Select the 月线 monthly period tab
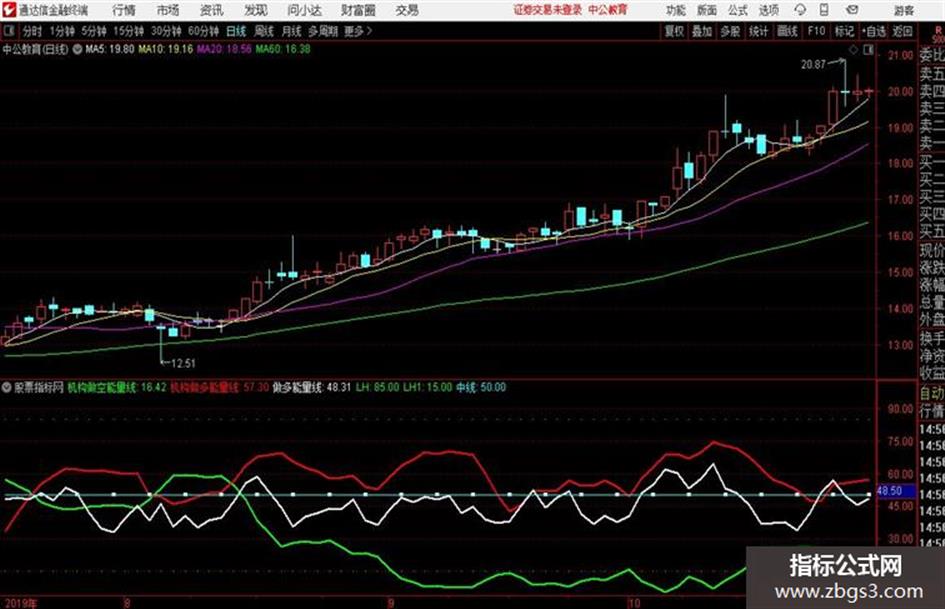This screenshot has width=945, height=609. click(291, 31)
